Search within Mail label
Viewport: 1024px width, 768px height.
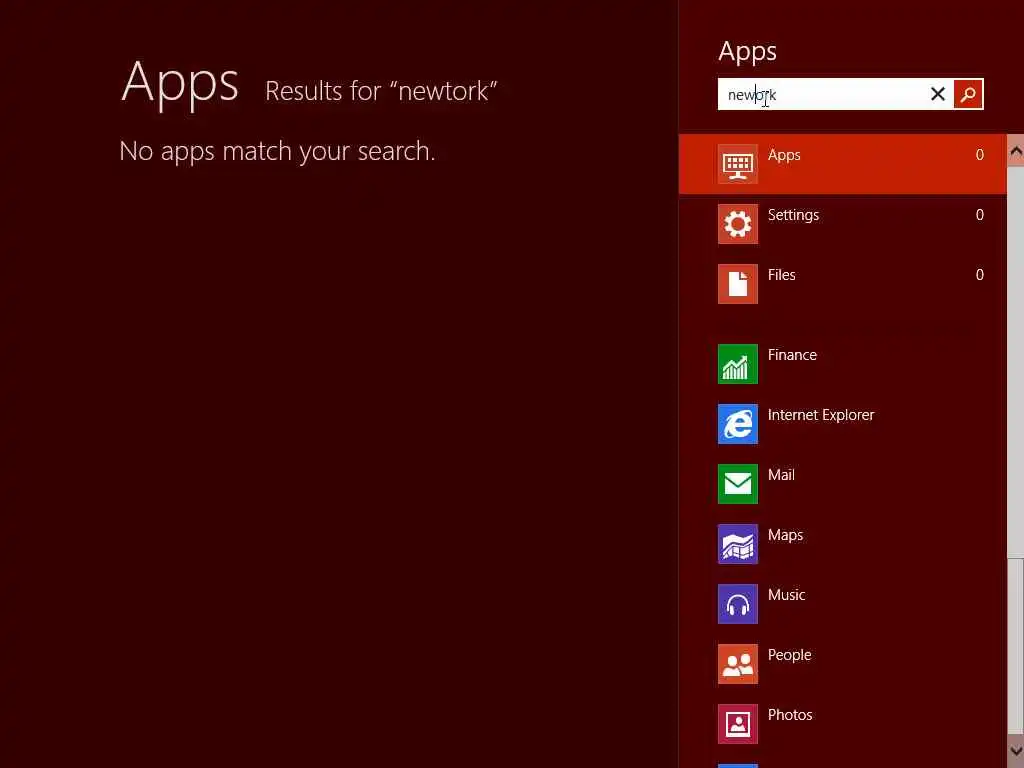click(x=781, y=475)
